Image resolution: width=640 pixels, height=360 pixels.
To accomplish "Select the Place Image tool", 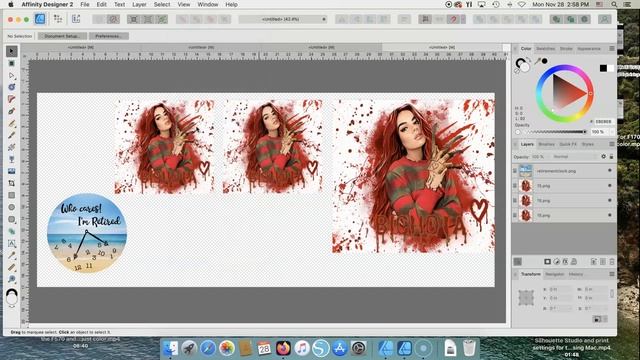I will (11, 171).
